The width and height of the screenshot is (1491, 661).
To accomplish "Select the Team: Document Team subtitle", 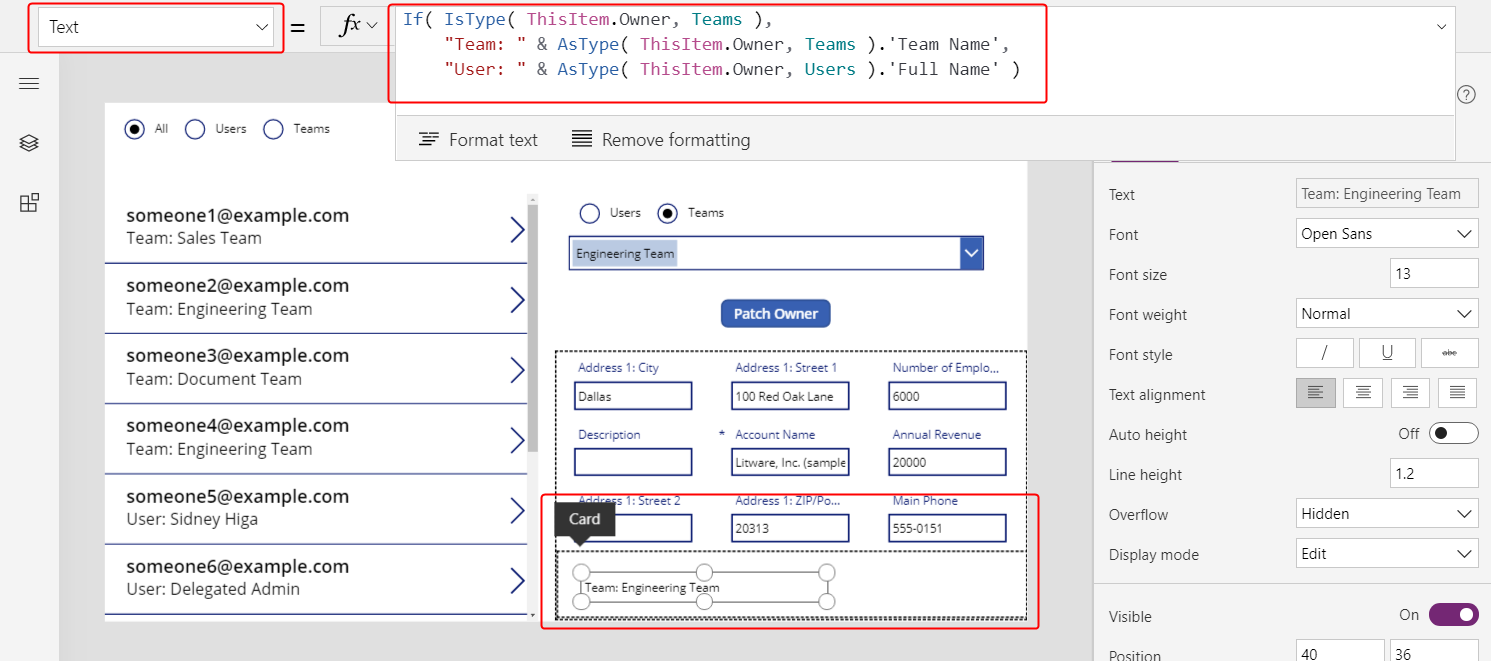I will tap(214, 379).
